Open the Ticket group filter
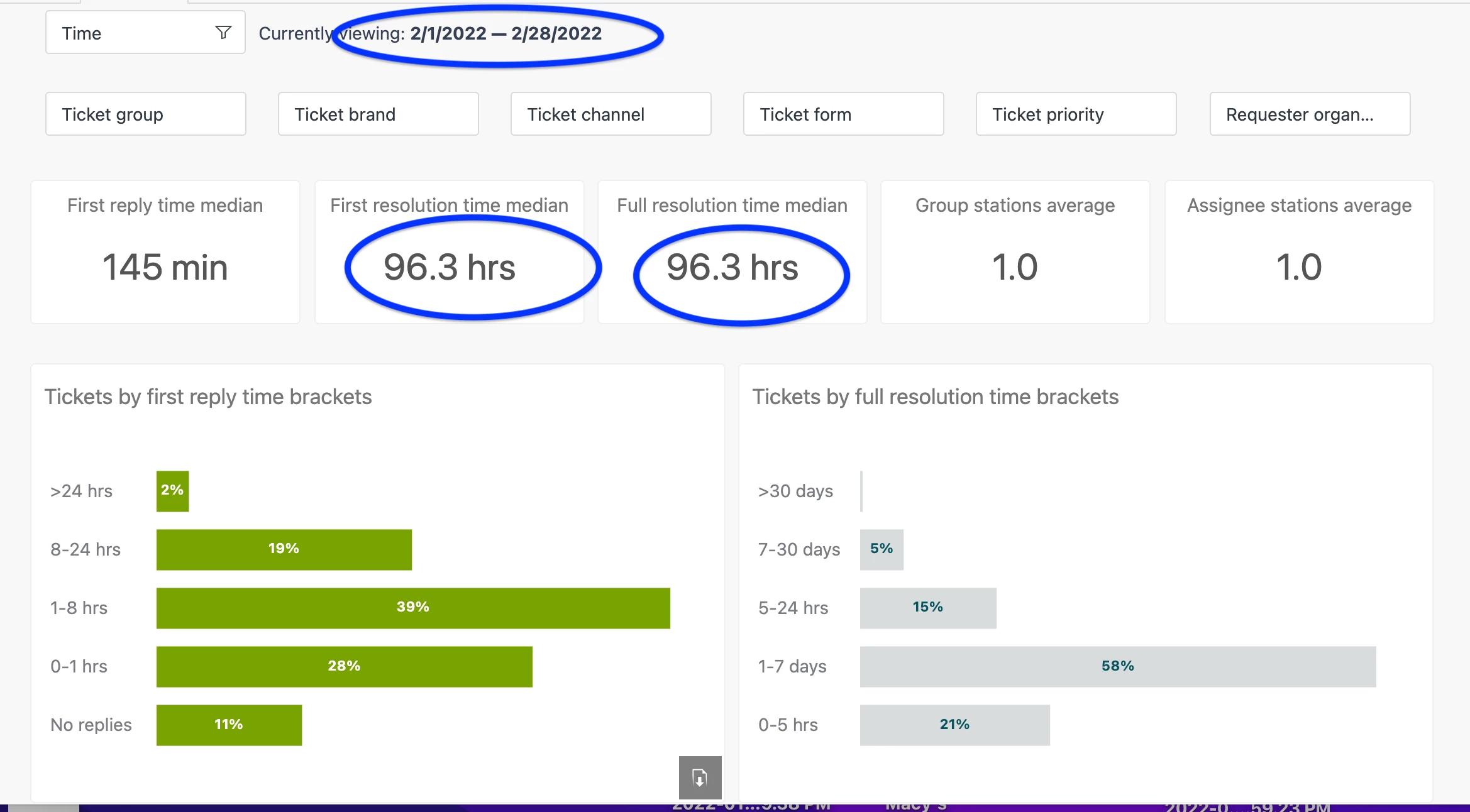Image resolution: width=1470 pixels, height=812 pixels. (x=145, y=114)
